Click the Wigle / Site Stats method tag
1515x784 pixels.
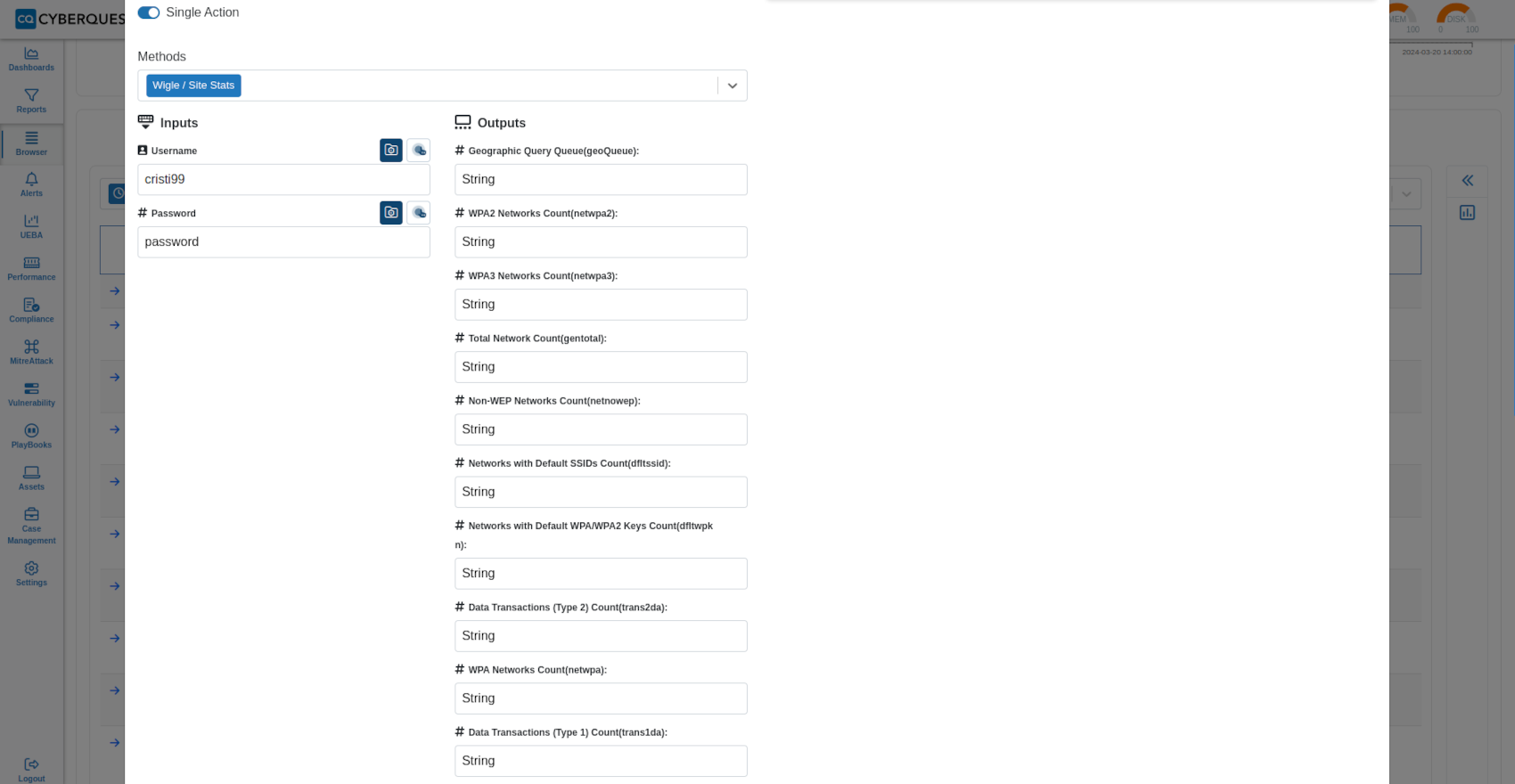pos(193,86)
